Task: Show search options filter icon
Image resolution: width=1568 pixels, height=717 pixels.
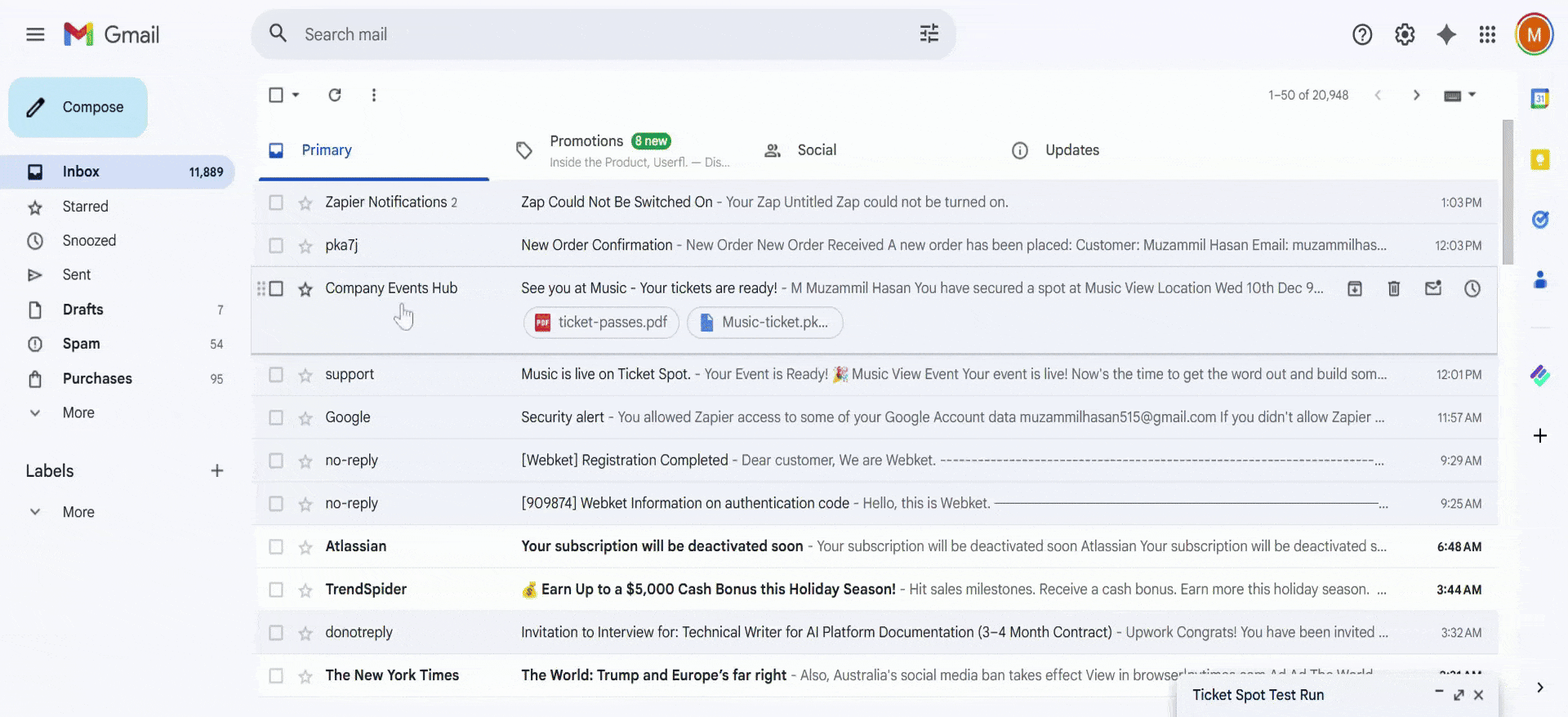Action: click(929, 33)
